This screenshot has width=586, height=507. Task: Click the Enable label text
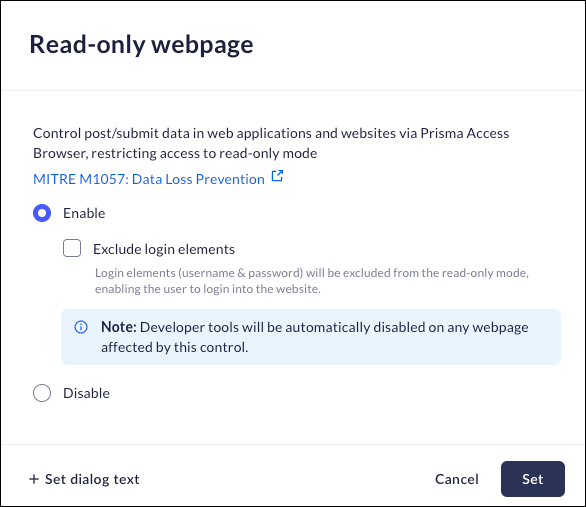click(x=84, y=213)
